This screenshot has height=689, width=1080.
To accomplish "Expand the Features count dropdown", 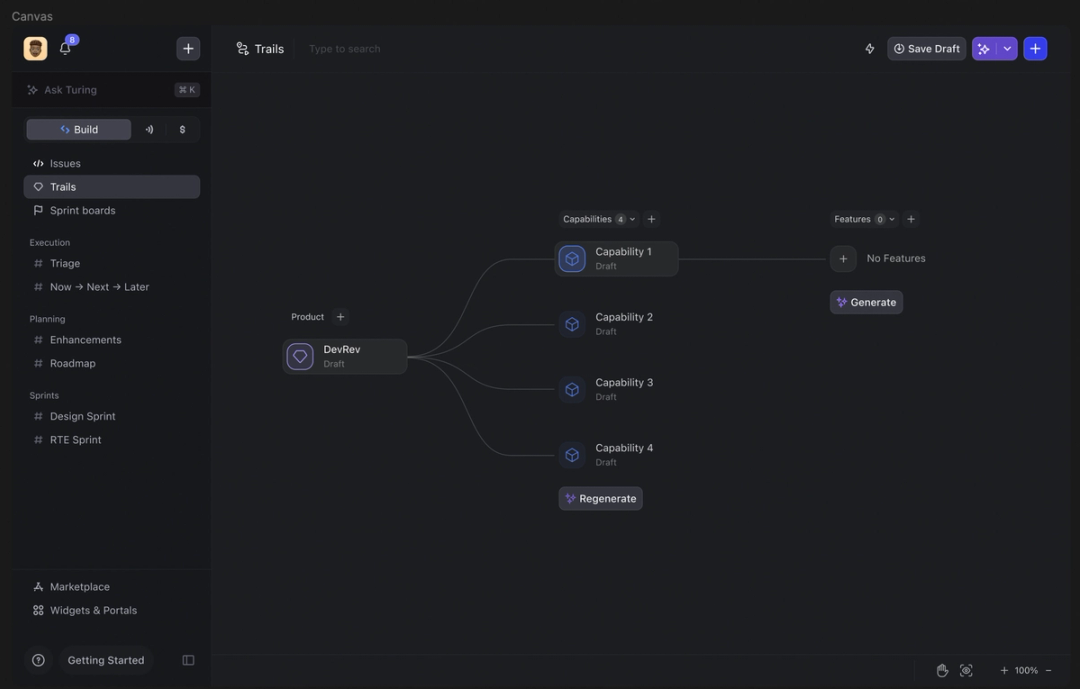I will point(864,219).
